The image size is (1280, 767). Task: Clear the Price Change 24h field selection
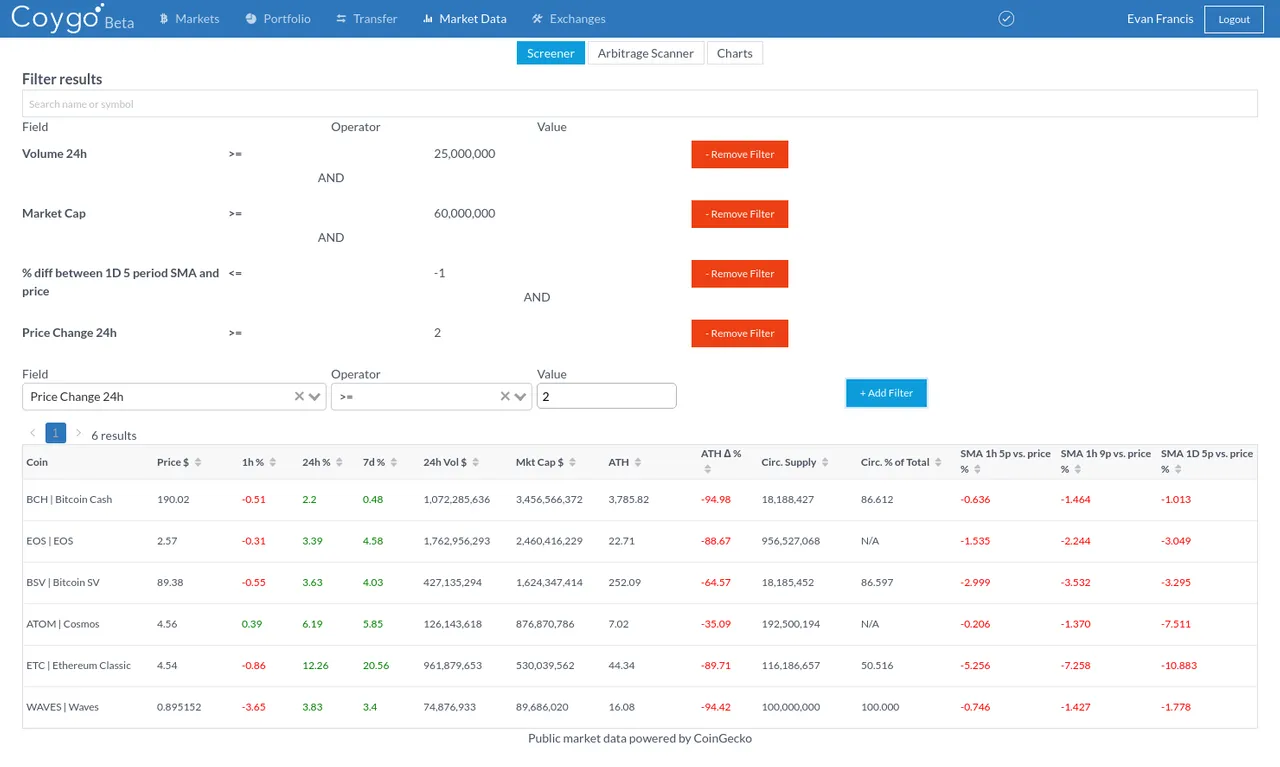pyautogui.click(x=299, y=396)
